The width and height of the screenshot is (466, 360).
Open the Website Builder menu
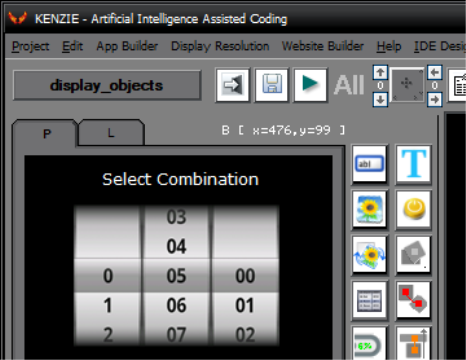pos(323,46)
